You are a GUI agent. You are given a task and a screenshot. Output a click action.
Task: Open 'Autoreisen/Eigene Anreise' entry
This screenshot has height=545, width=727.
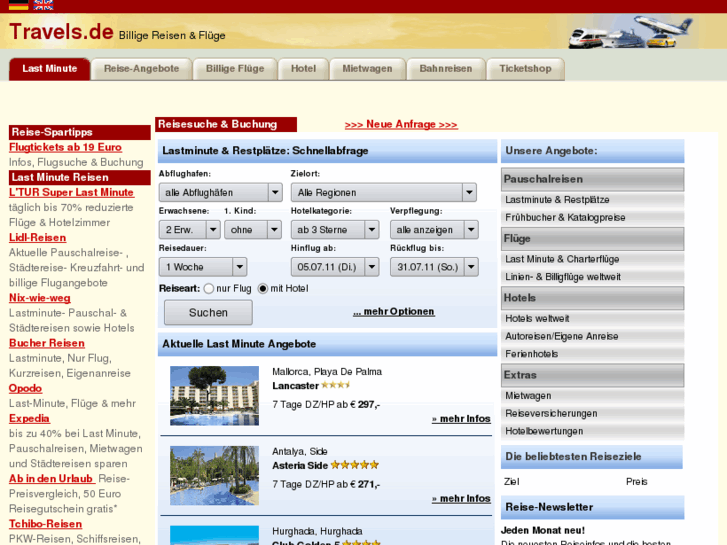593,336
